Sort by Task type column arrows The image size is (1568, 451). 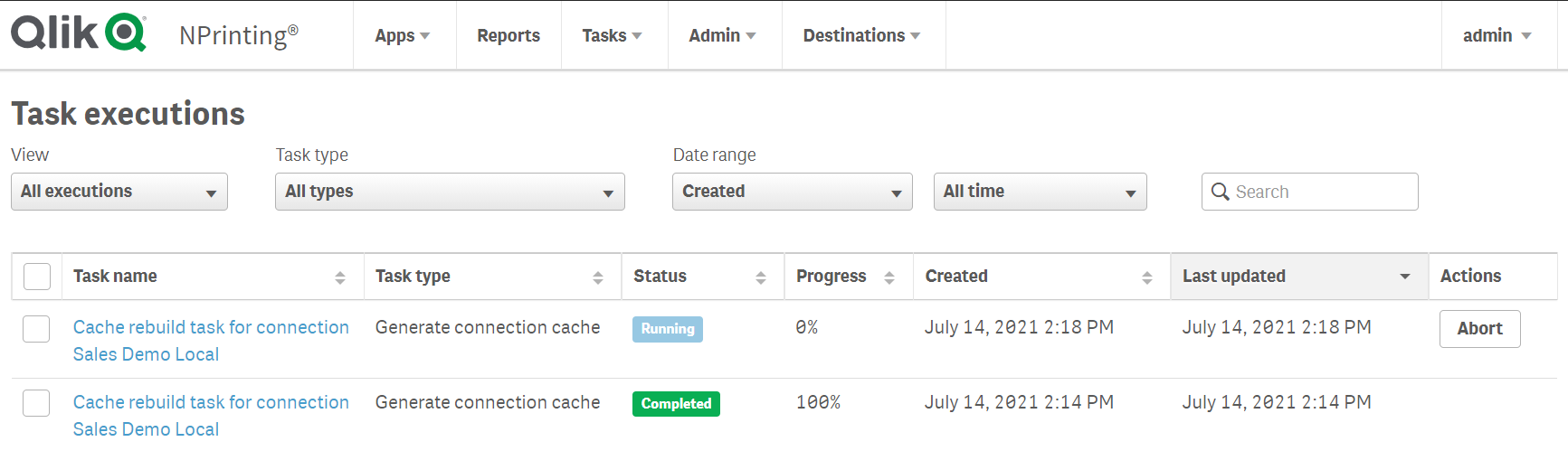pyautogui.click(x=598, y=277)
